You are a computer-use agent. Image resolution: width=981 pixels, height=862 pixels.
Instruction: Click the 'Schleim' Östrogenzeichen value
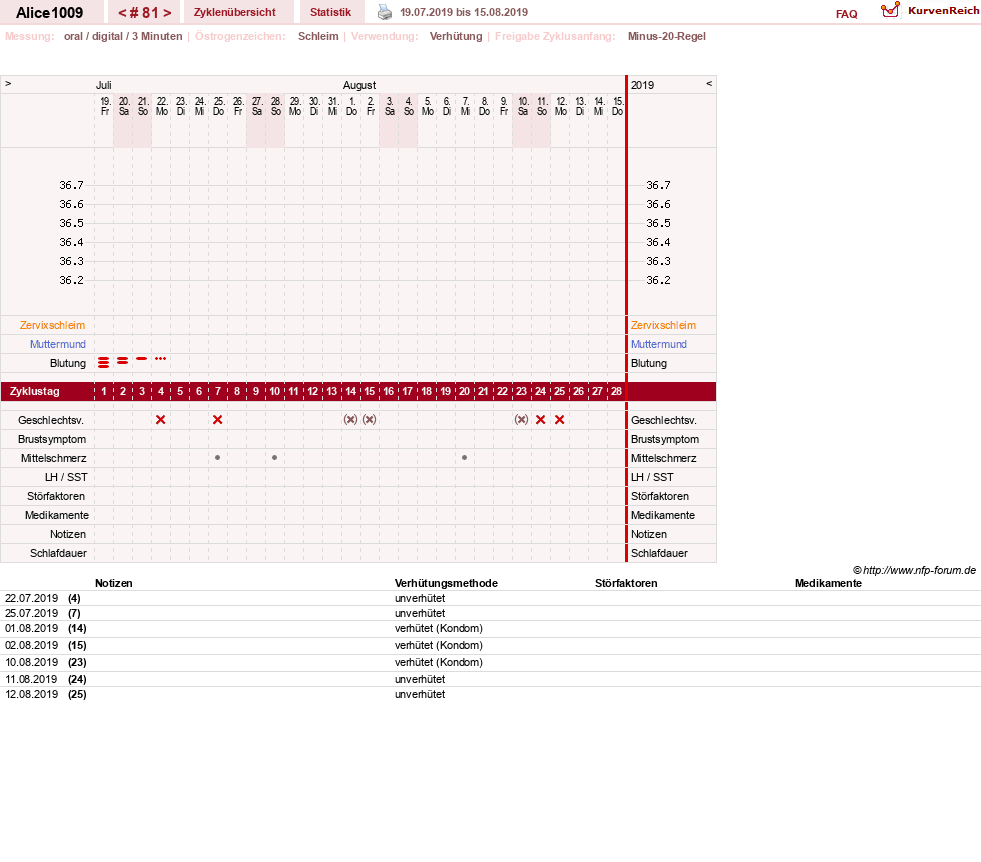tap(318, 36)
